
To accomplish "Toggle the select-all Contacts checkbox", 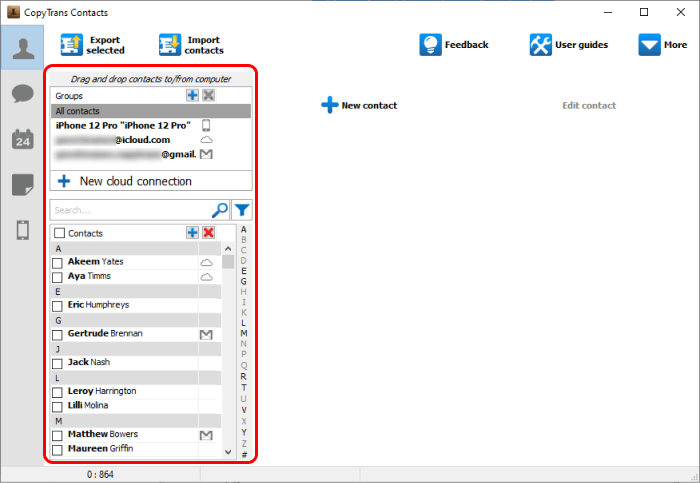I will pyautogui.click(x=59, y=233).
